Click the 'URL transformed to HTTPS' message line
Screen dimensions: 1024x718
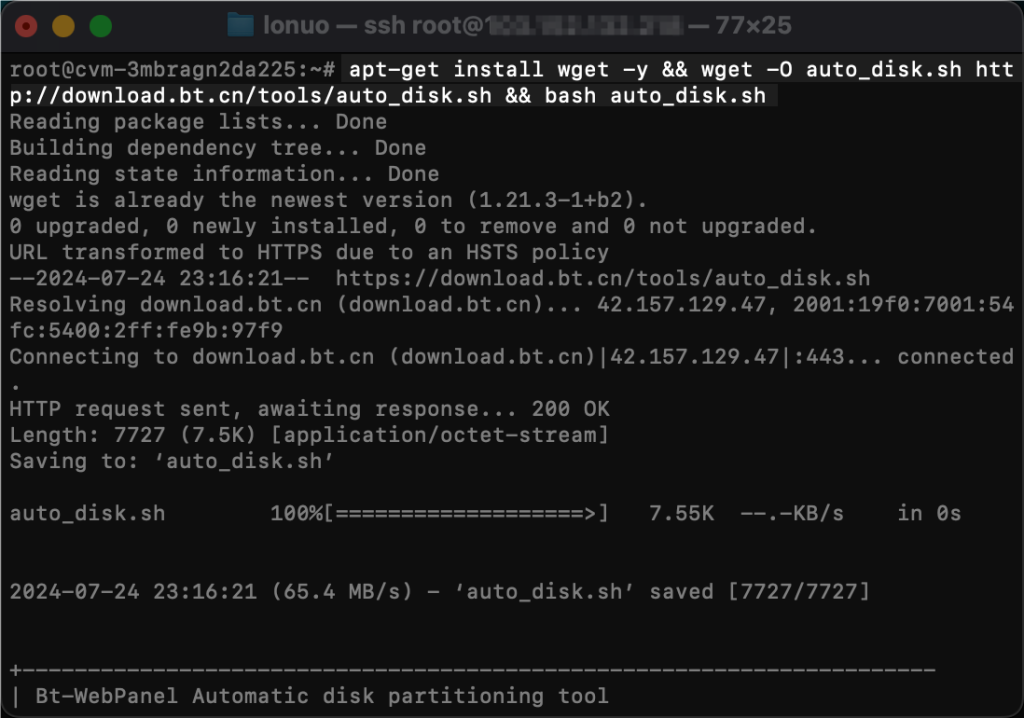point(308,252)
